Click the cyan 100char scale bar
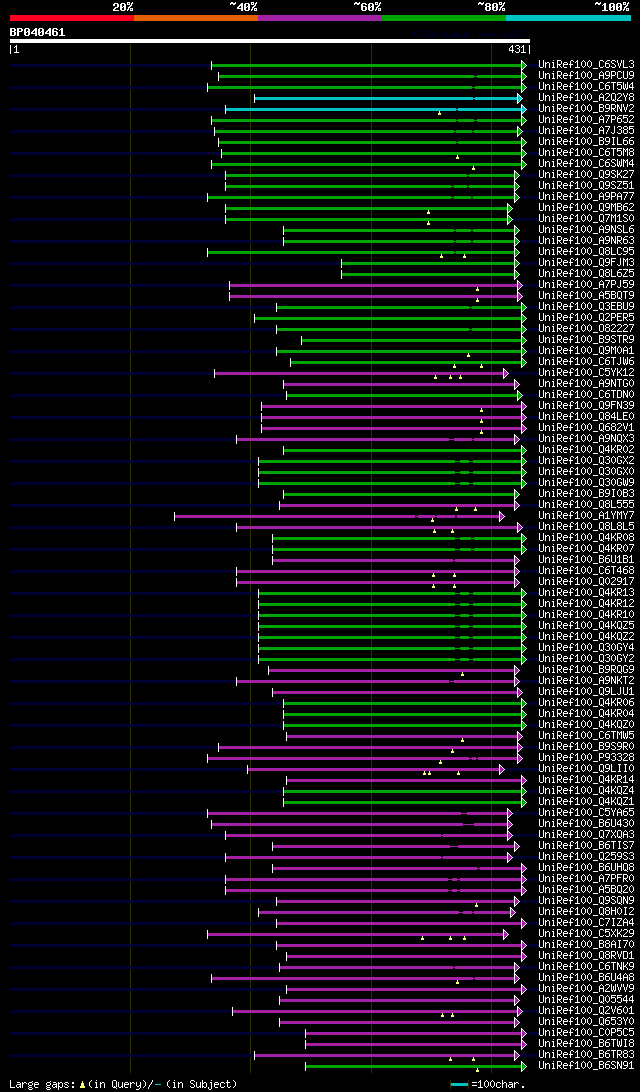The image size is (640, 1092). (460, 1085)
